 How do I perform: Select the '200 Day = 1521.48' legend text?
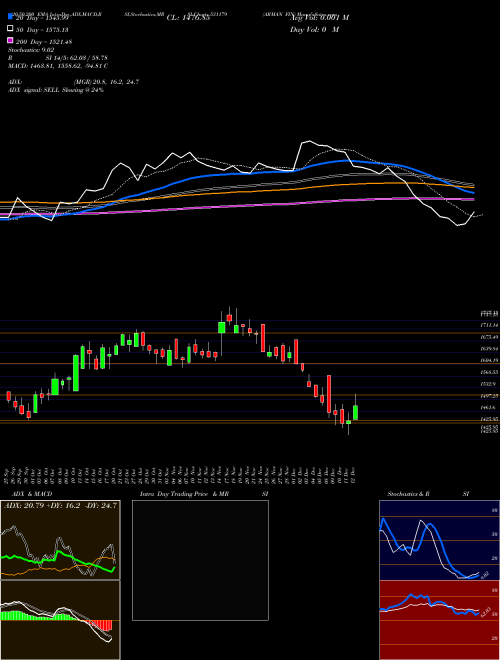click(x=44, y=42)
